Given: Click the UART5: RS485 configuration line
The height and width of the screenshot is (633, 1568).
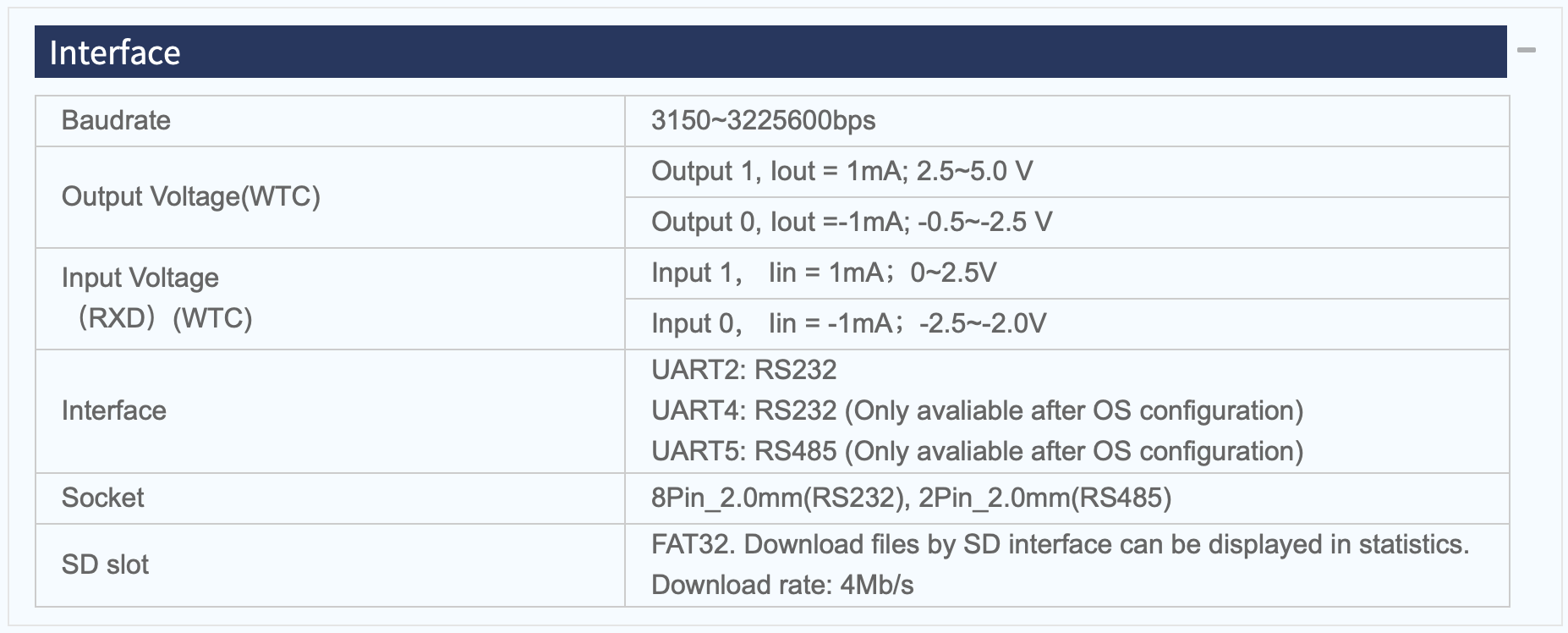Looking at the screenshot, I should 977,451.
